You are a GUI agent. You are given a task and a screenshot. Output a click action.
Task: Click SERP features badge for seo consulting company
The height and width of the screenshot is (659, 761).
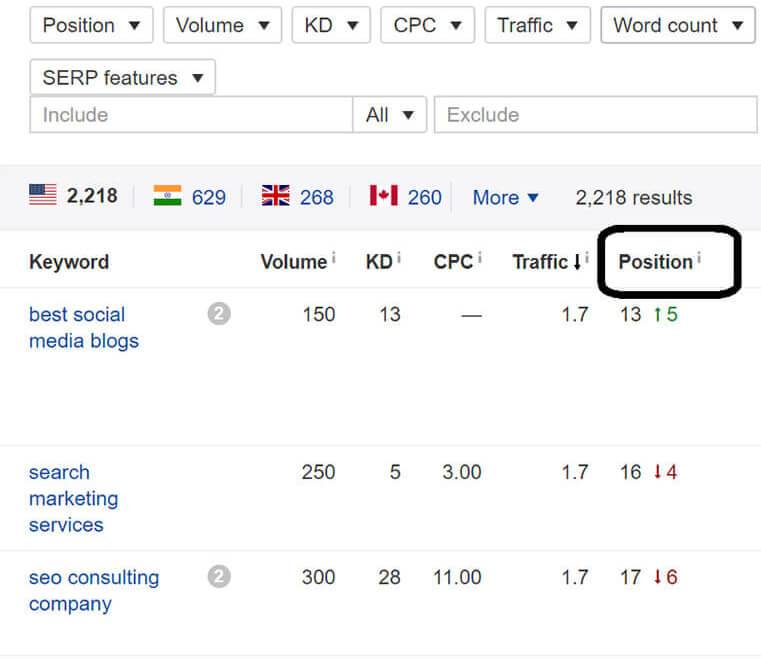click(219, 577)
